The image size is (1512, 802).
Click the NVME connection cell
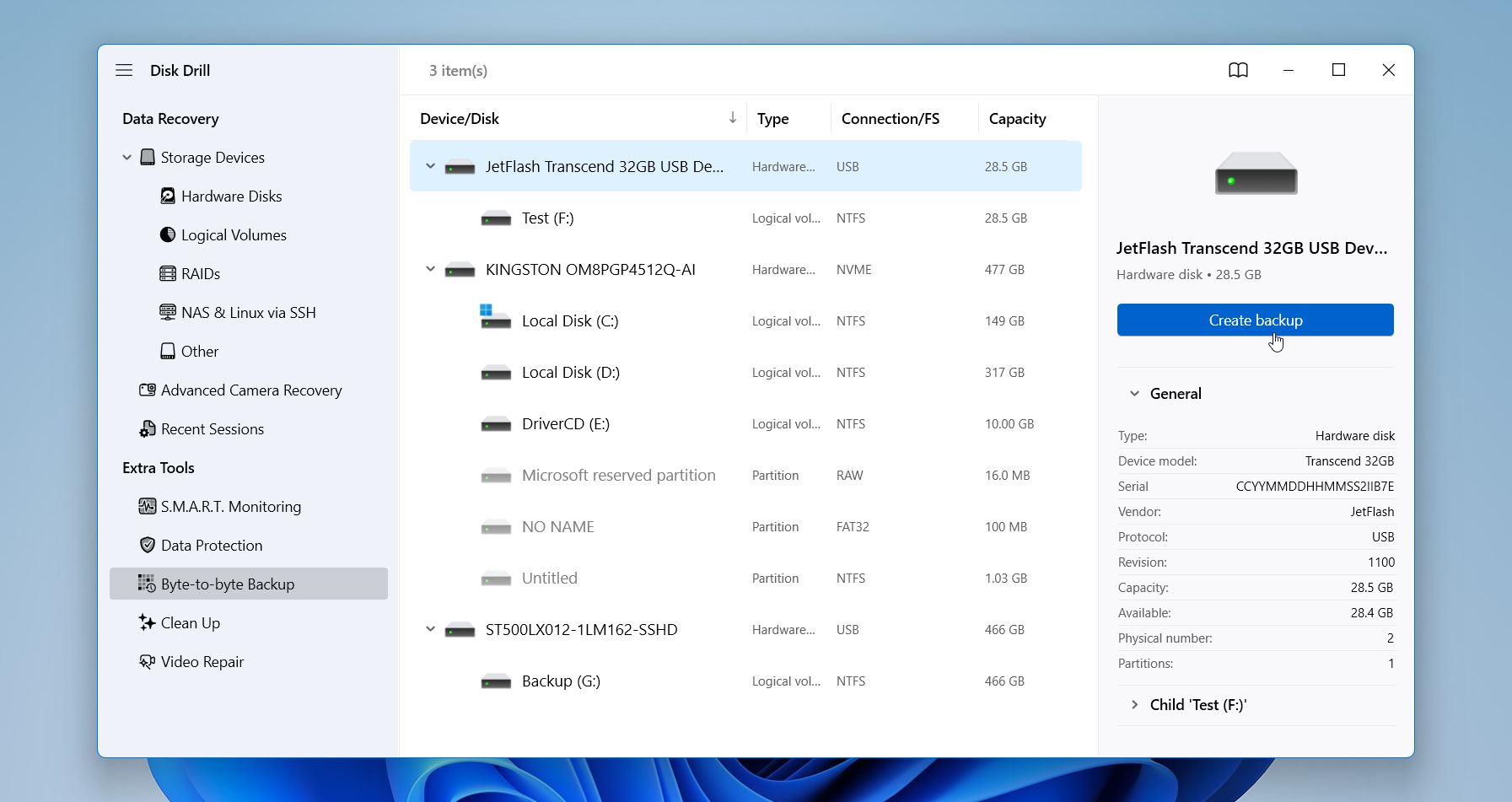854,269
